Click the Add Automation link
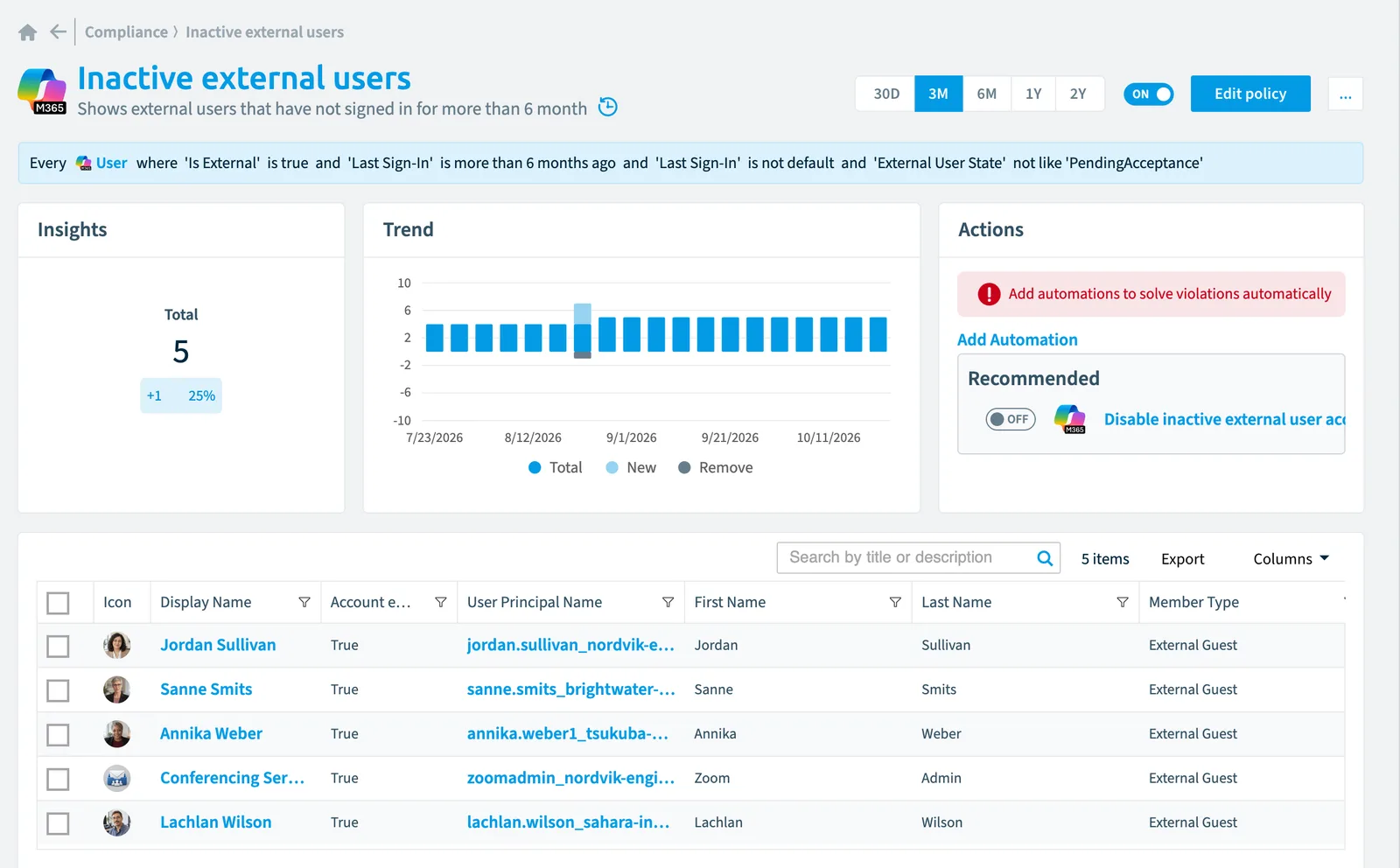 pos(1017,339)
